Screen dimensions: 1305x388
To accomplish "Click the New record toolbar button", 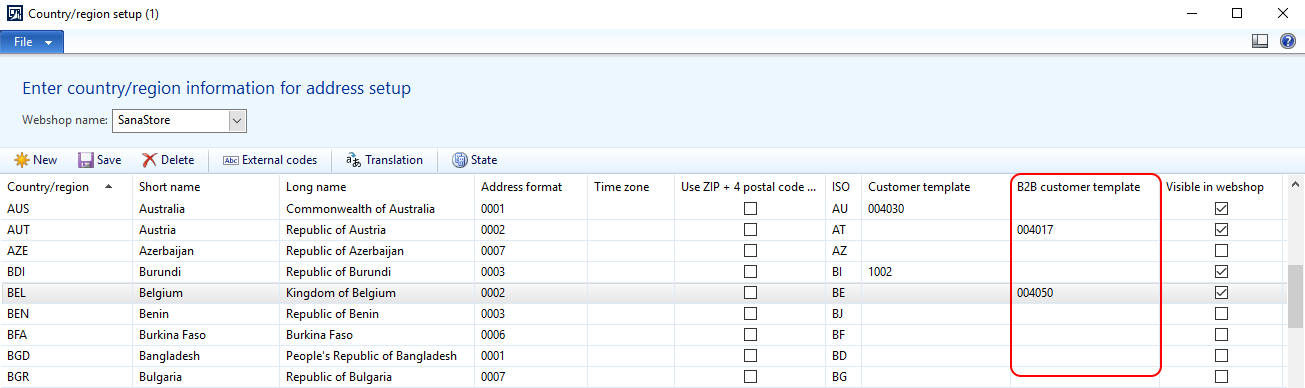I will (35, 160).
